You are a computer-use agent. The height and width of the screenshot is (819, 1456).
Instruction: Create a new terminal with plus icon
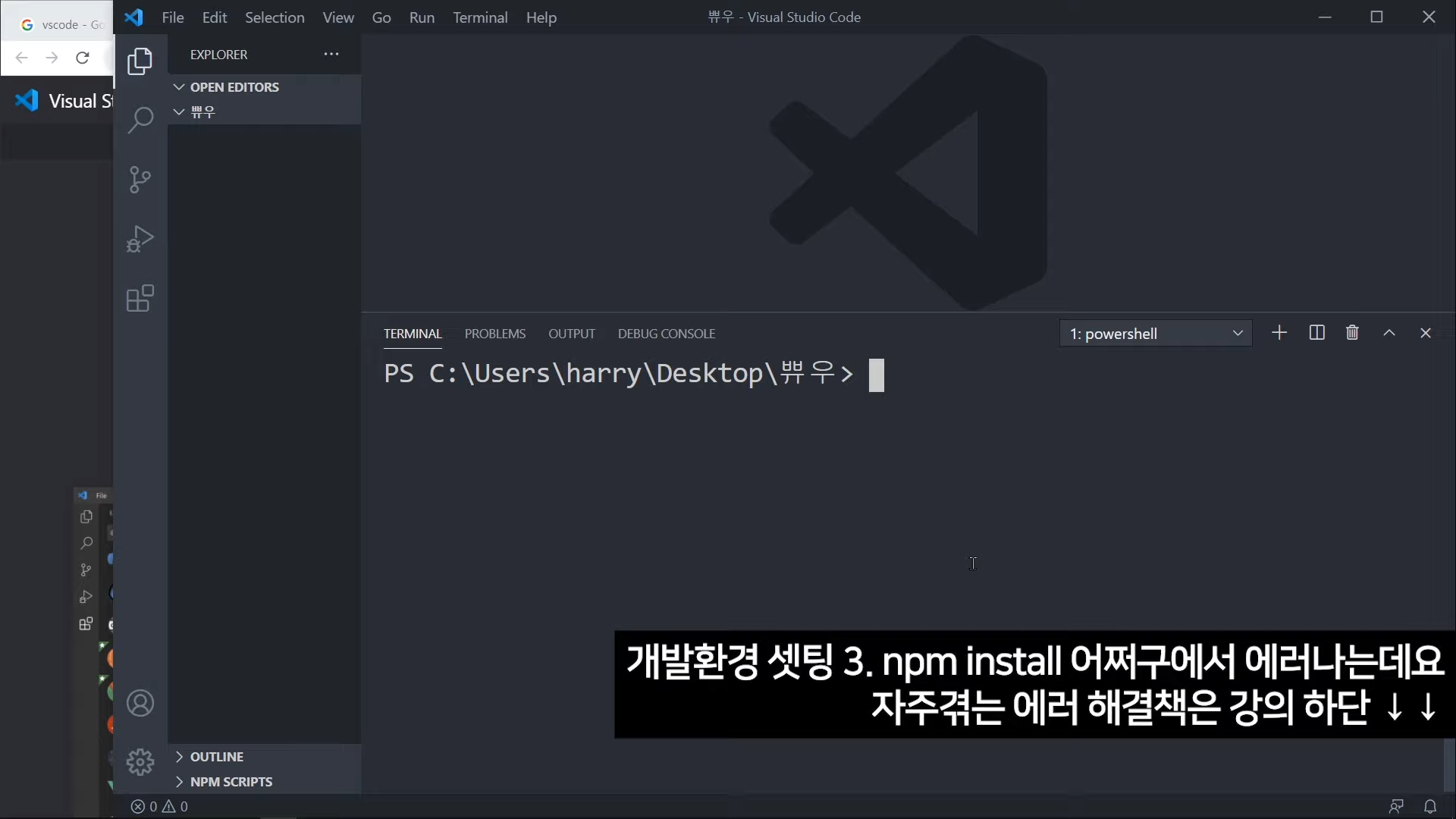point(1279,333)
